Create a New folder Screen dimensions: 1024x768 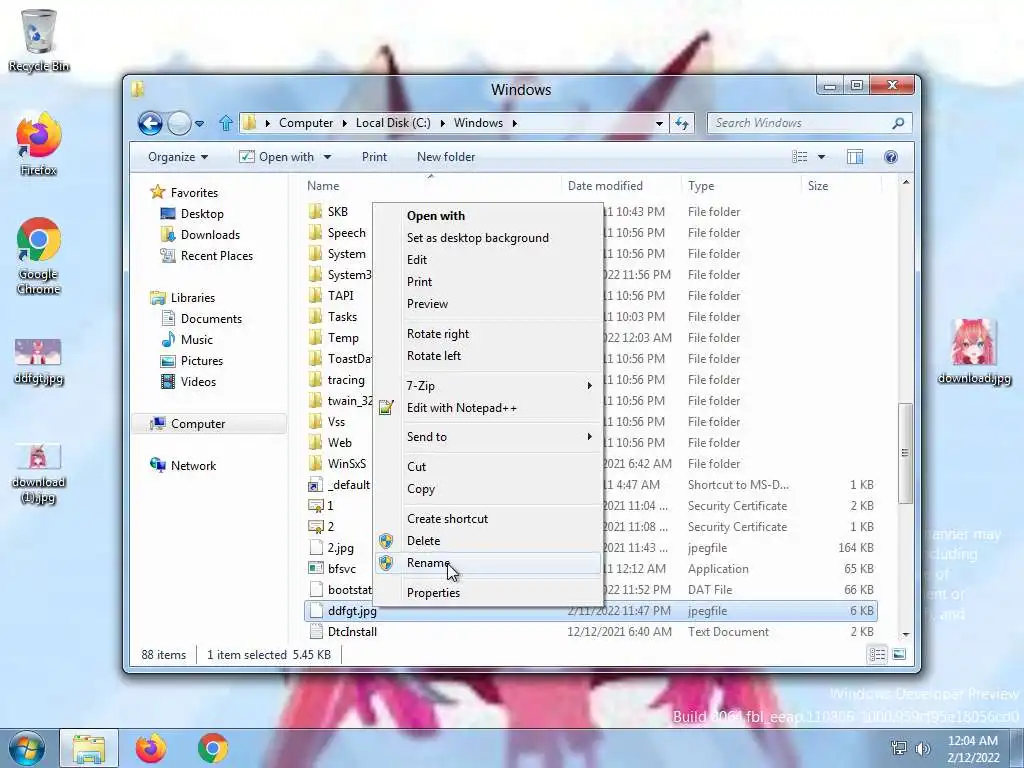pyautogui.click(x=446, y=157)
